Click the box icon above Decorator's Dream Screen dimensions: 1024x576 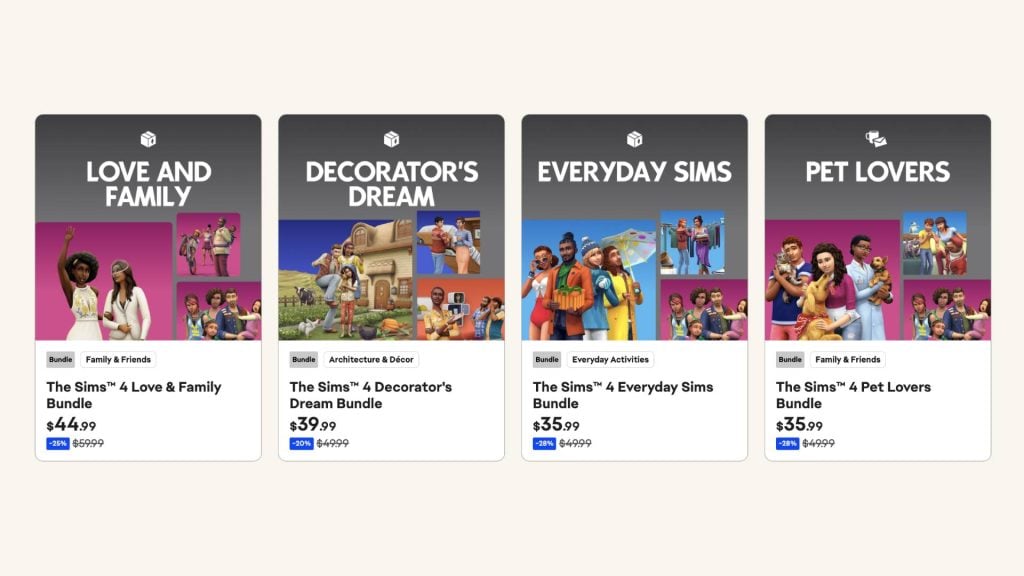391,139
